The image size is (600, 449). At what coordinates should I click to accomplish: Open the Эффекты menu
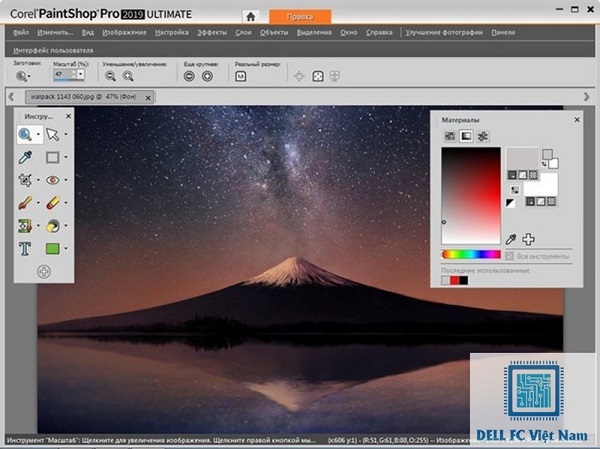[x=212, y=33]
